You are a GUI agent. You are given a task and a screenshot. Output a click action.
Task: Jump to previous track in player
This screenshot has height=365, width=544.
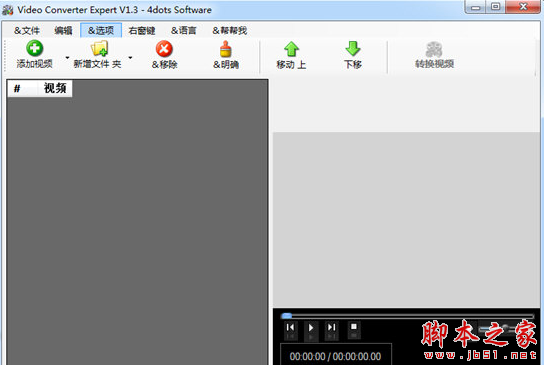click(291, 329)
